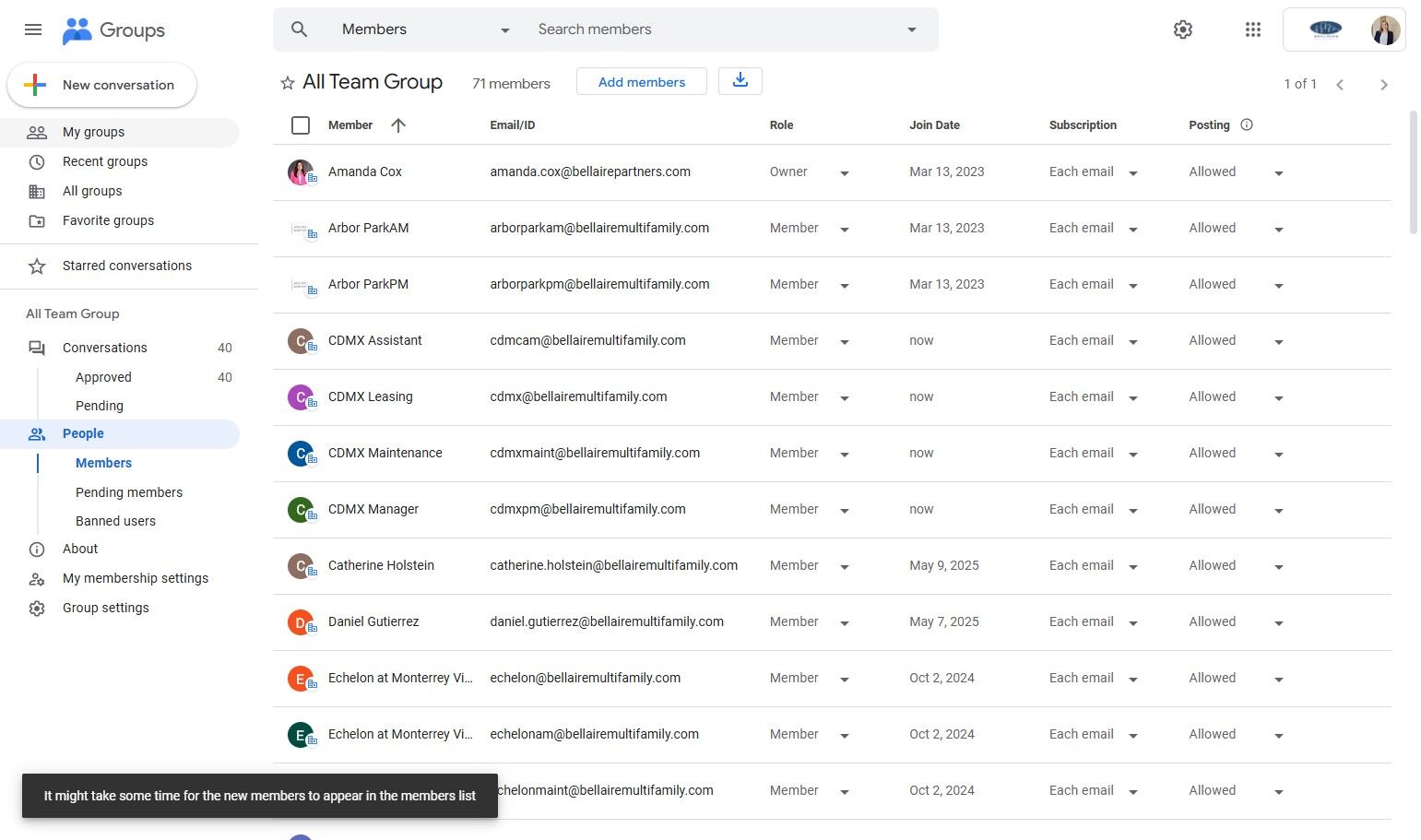This screenshot has width=1421, height=840.
Task: Open Amanda Cox's Owner role dropdown
Action: point(844,173)
